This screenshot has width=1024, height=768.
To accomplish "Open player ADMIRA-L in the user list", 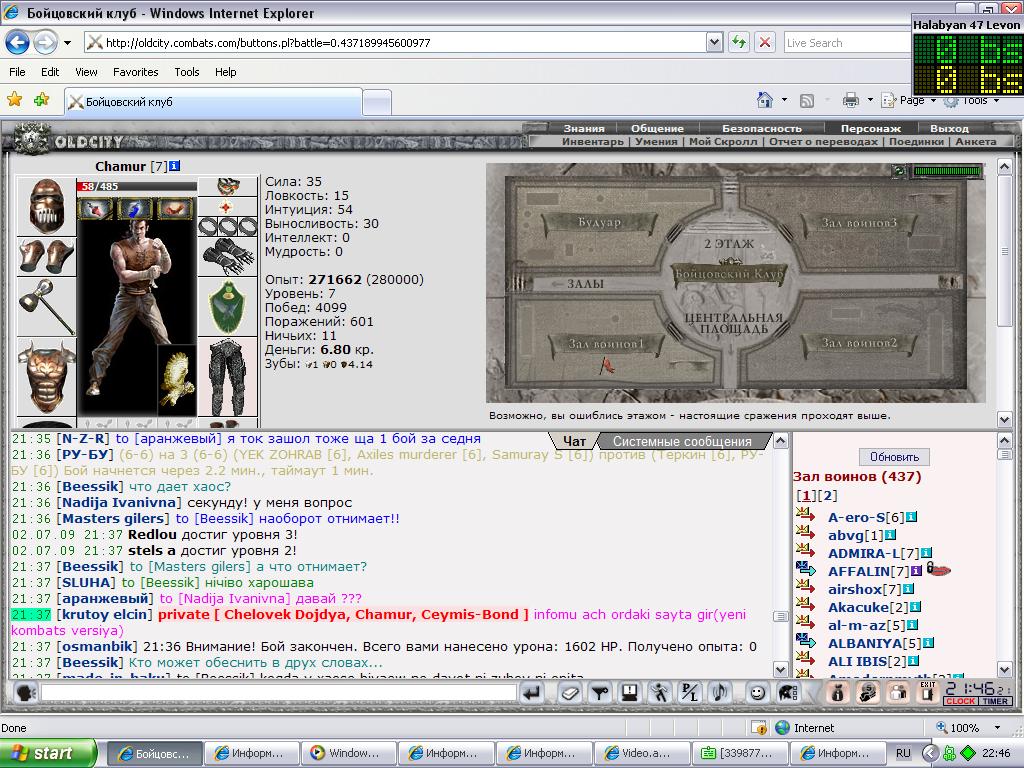I will (x=863, y=553).
